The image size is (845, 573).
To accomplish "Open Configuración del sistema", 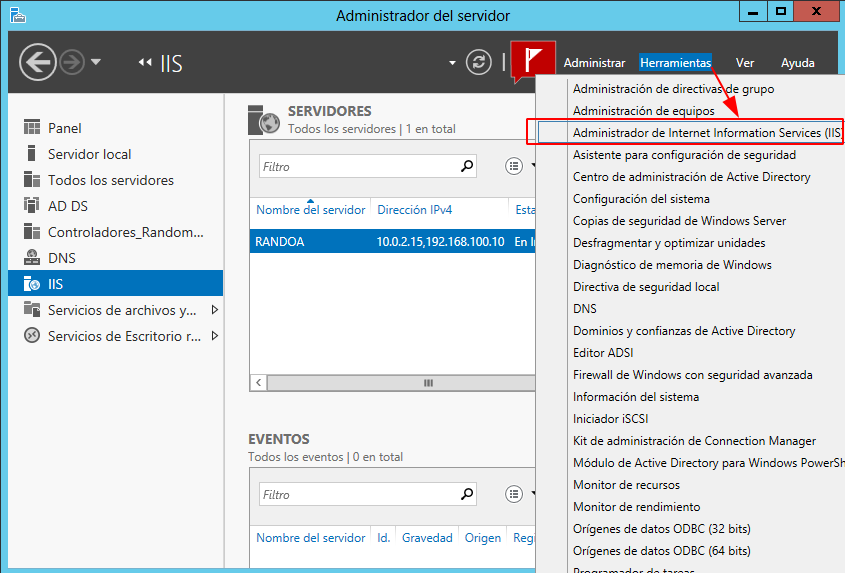I will point(641,199).
